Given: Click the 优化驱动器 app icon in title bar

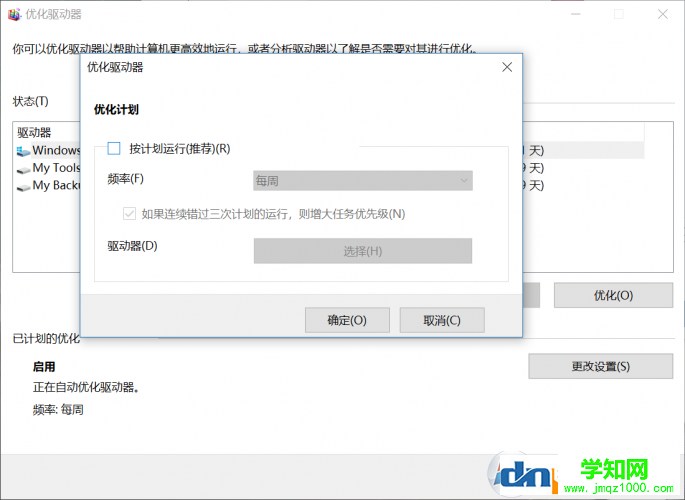Looking at the screenshot, I should point(14,14).
